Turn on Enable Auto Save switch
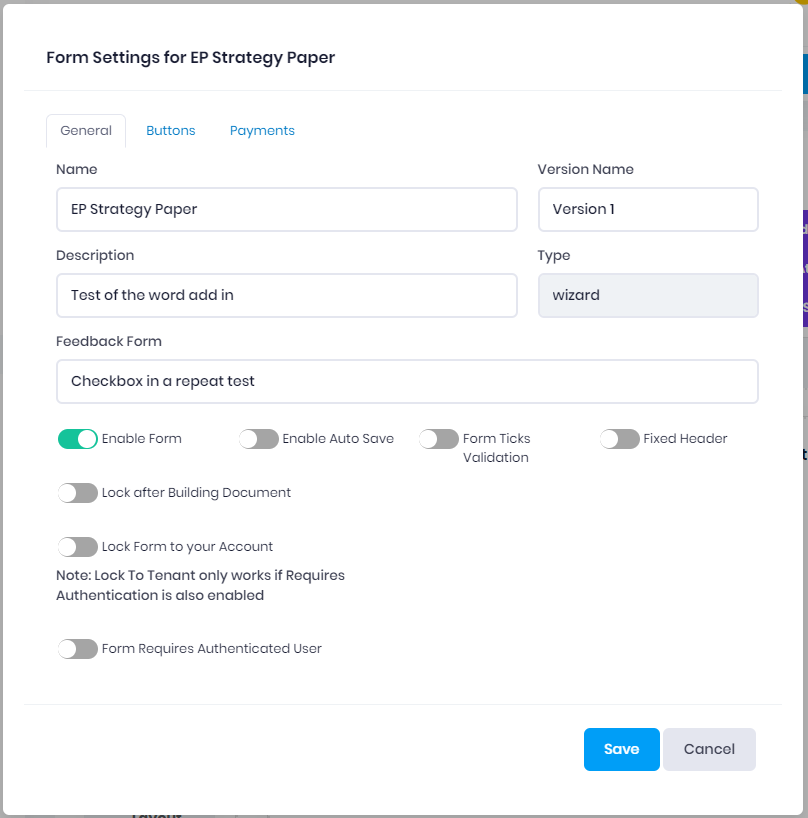Viewport: 808px width, 818px height. click(x=259, y=439)
